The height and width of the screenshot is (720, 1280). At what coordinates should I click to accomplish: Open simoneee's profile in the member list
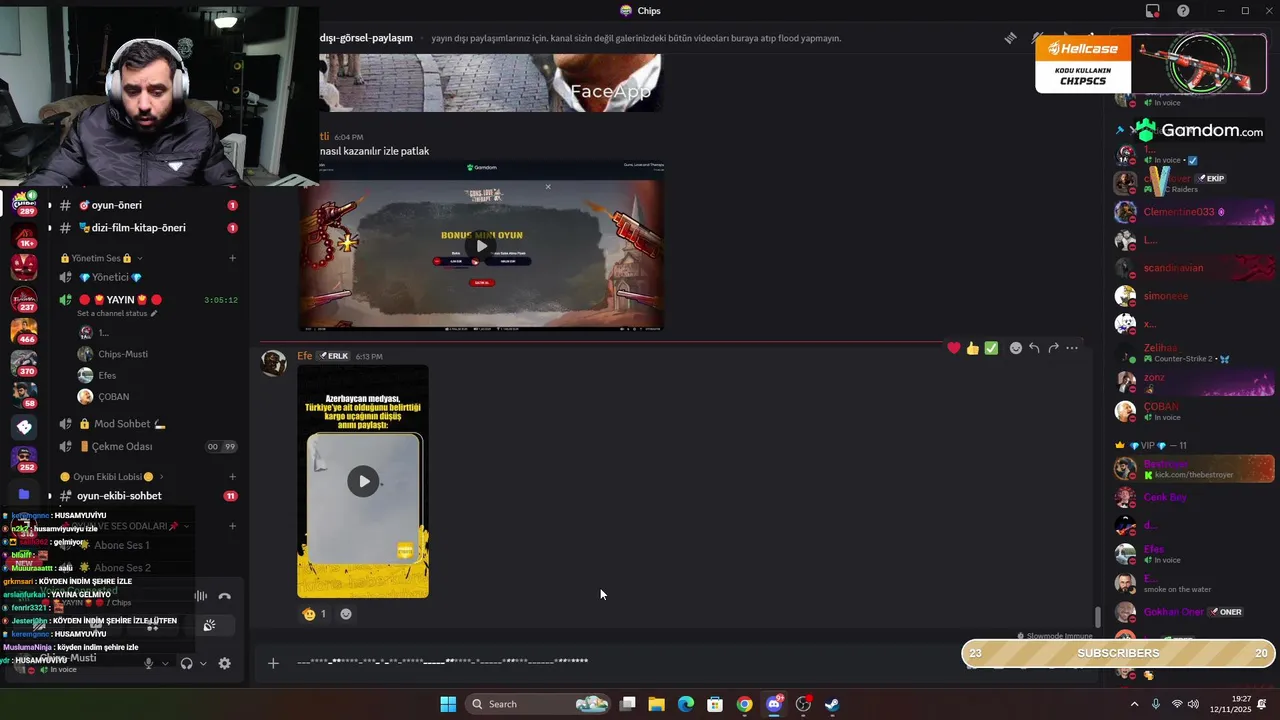click(x=1194, y=296)
